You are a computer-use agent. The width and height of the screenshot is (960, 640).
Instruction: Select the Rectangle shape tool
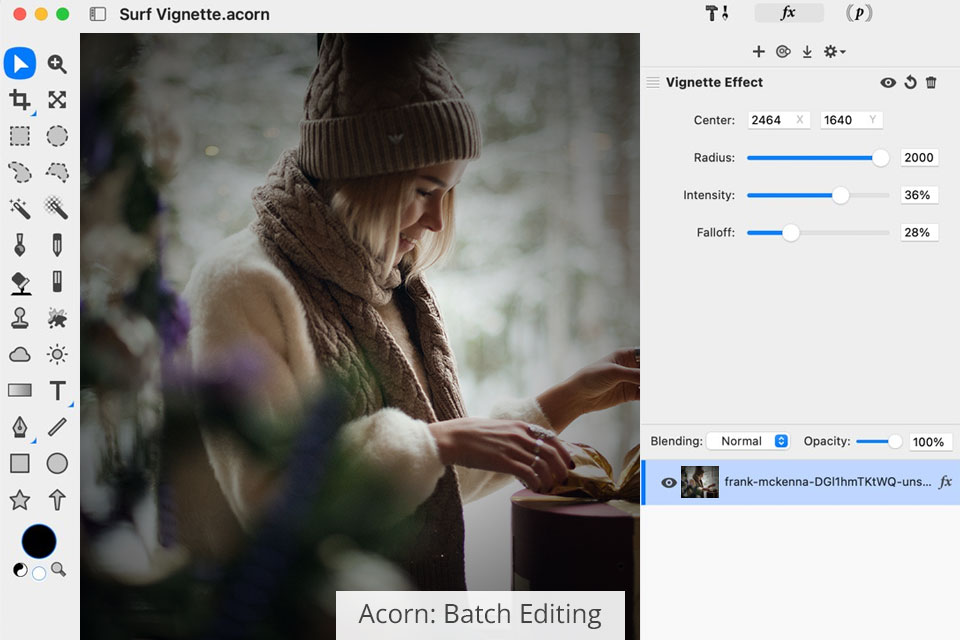point(20,464)
